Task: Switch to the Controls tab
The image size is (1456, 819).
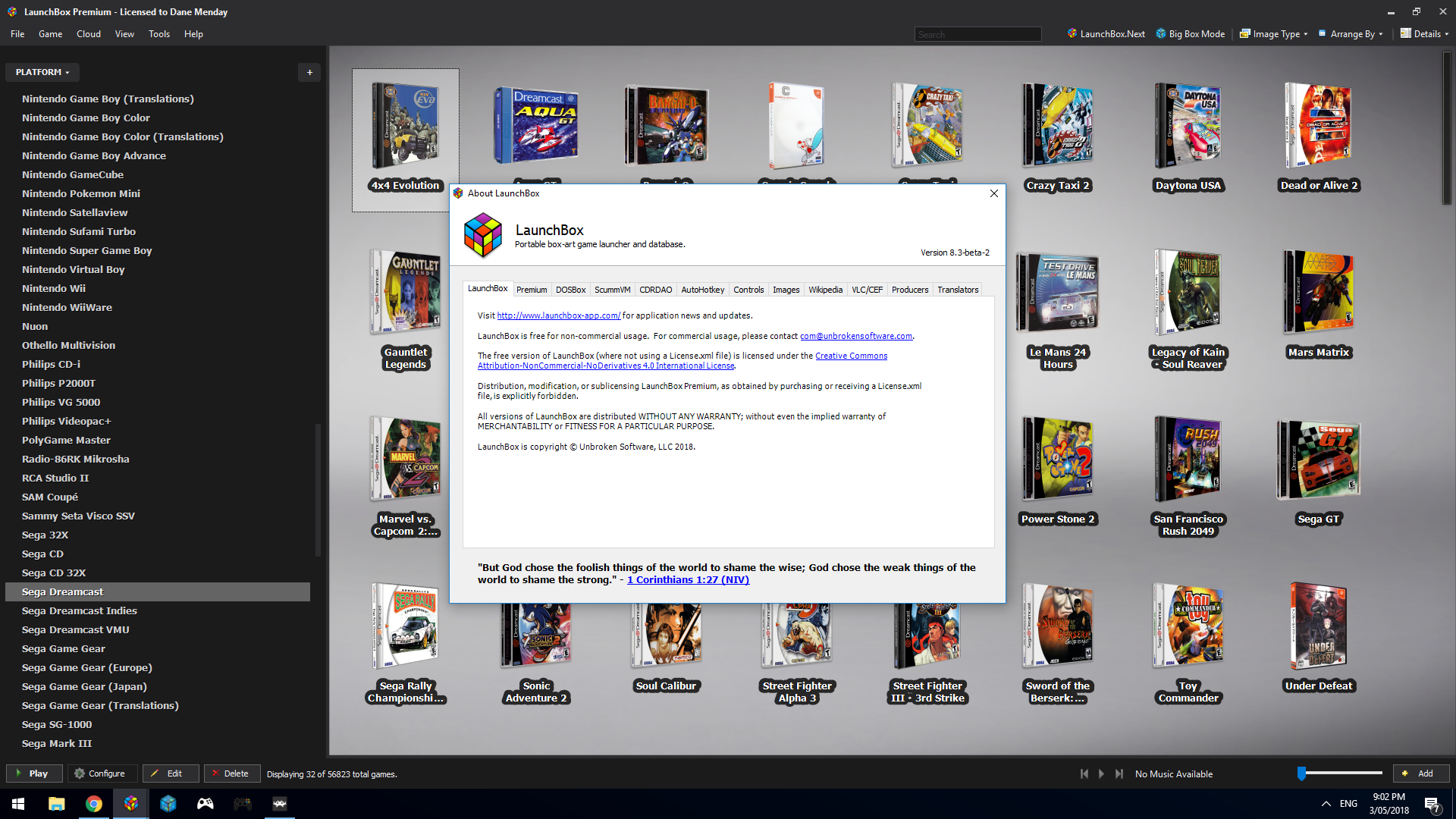Action: tap(748, 290)
